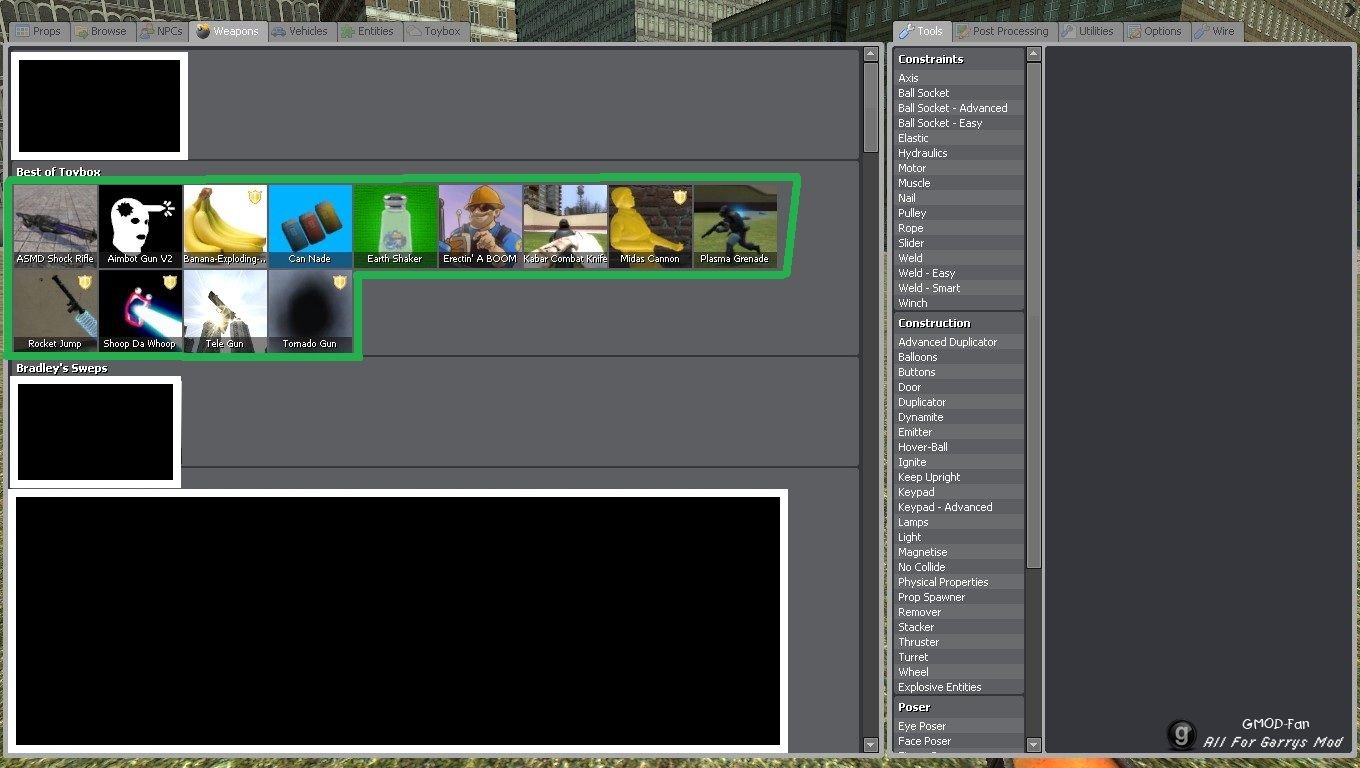This screenshot has width=1360, height=768.
Task: Collapse the Poser category header
Action: click(x=959, y=707)
